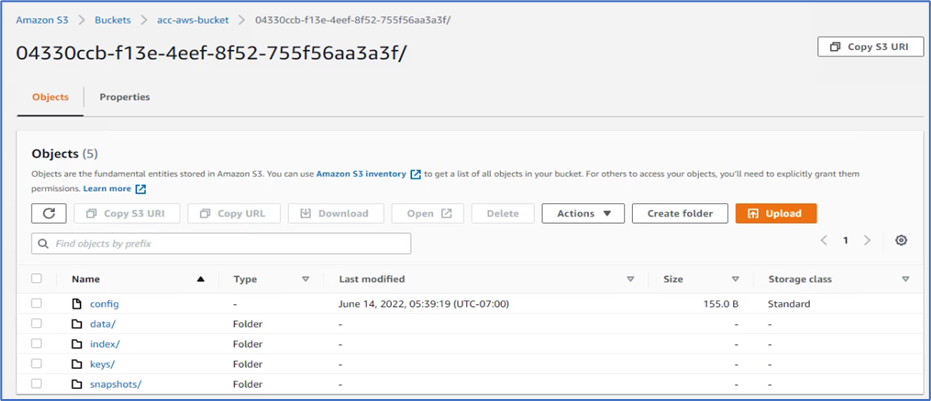The image size is (931, 401).
Task: Switch to the Objects tab
Action: coord(50,97)
